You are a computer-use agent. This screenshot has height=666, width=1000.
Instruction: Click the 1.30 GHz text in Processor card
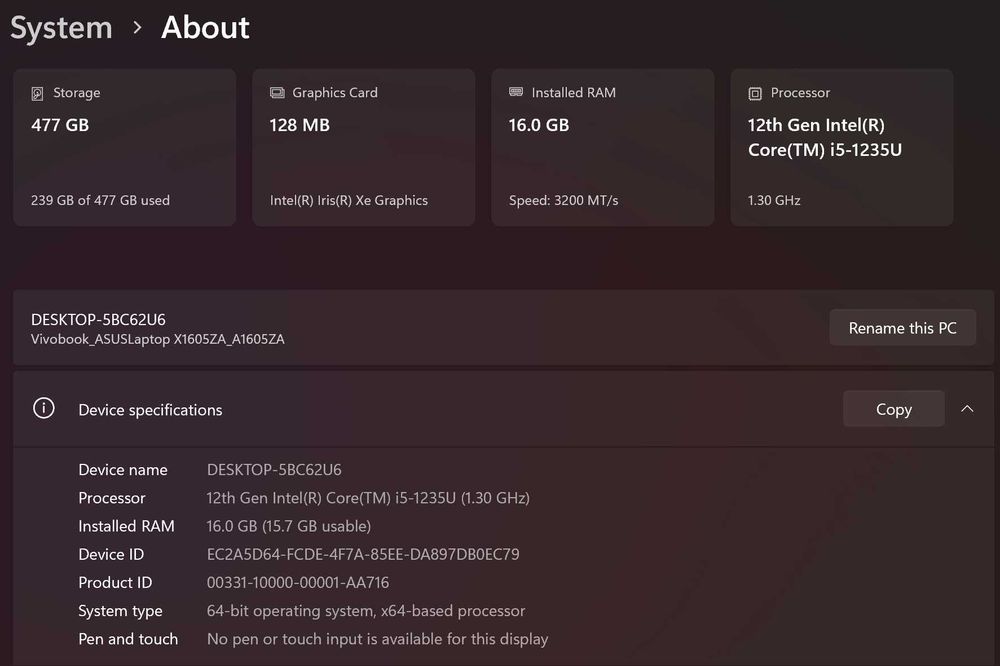pyautogui.click(x=774, y=200)
